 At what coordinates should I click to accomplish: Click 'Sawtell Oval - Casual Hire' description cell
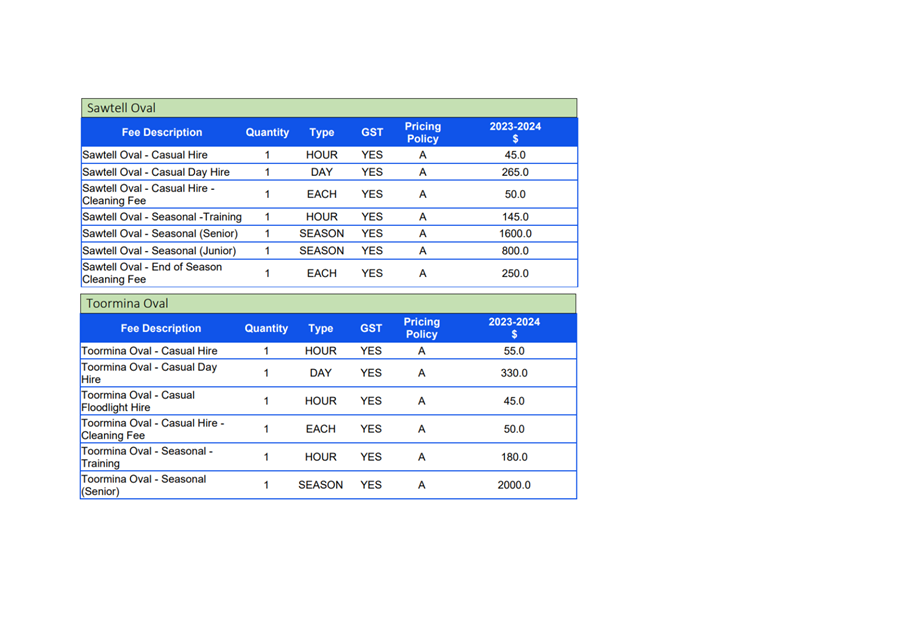pos(145,155)
